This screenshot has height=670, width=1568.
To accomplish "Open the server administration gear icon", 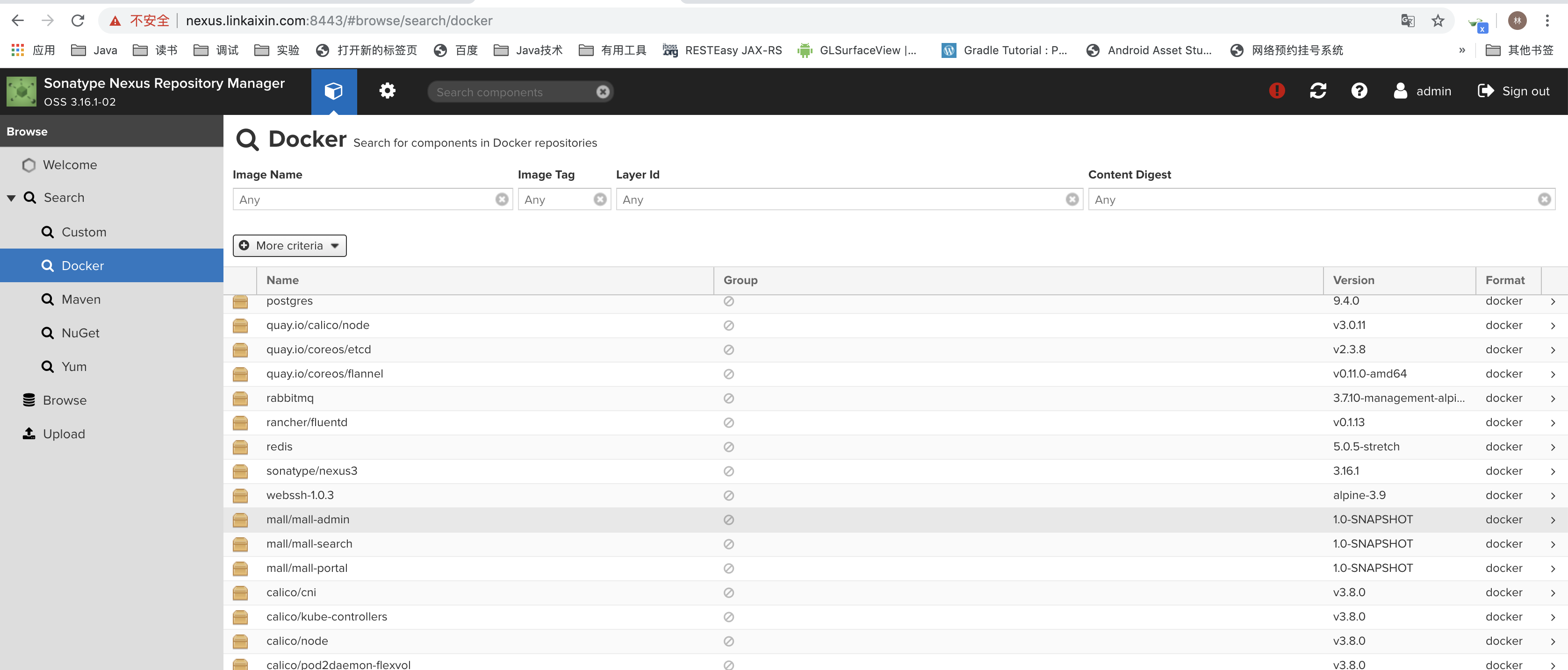I will [x=387, y=91].
